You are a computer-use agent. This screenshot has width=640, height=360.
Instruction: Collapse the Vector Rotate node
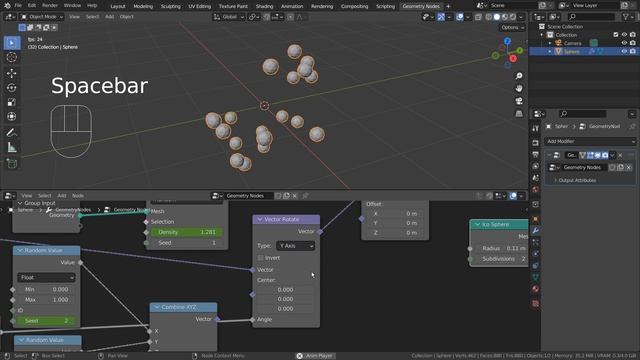[260, 220]
